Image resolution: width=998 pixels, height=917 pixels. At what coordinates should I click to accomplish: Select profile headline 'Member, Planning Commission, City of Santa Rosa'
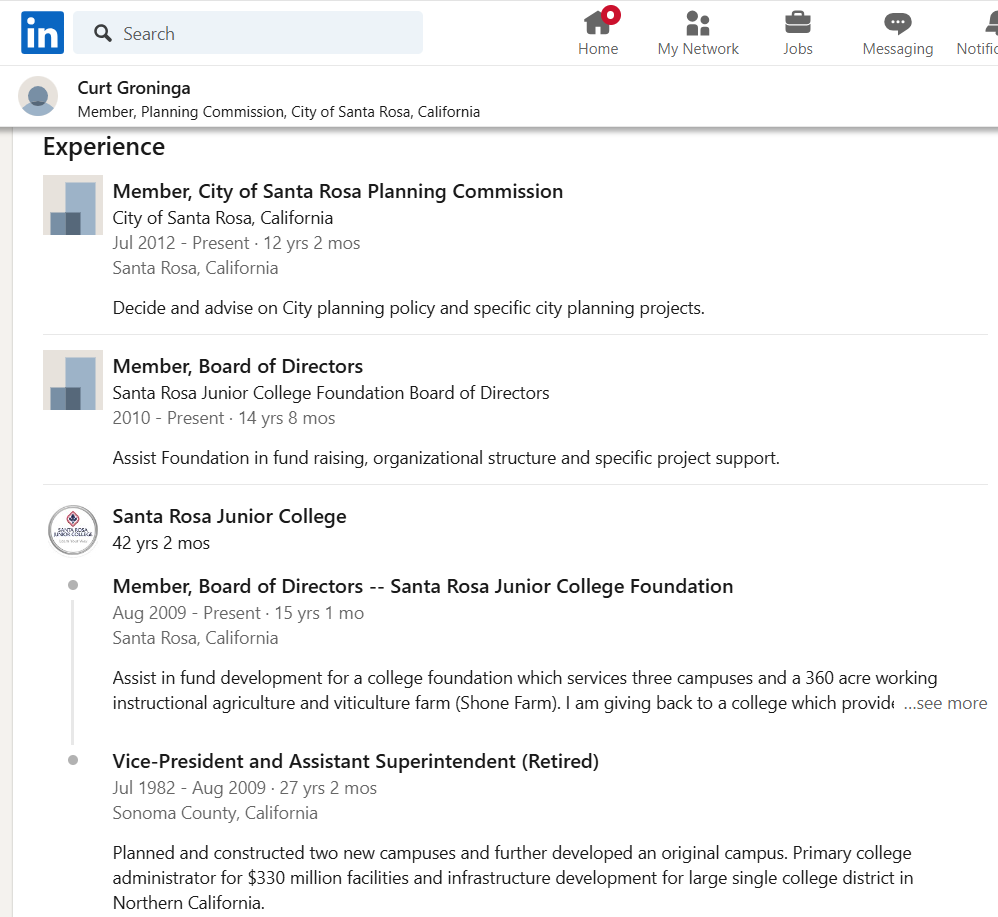click(279, 112)
